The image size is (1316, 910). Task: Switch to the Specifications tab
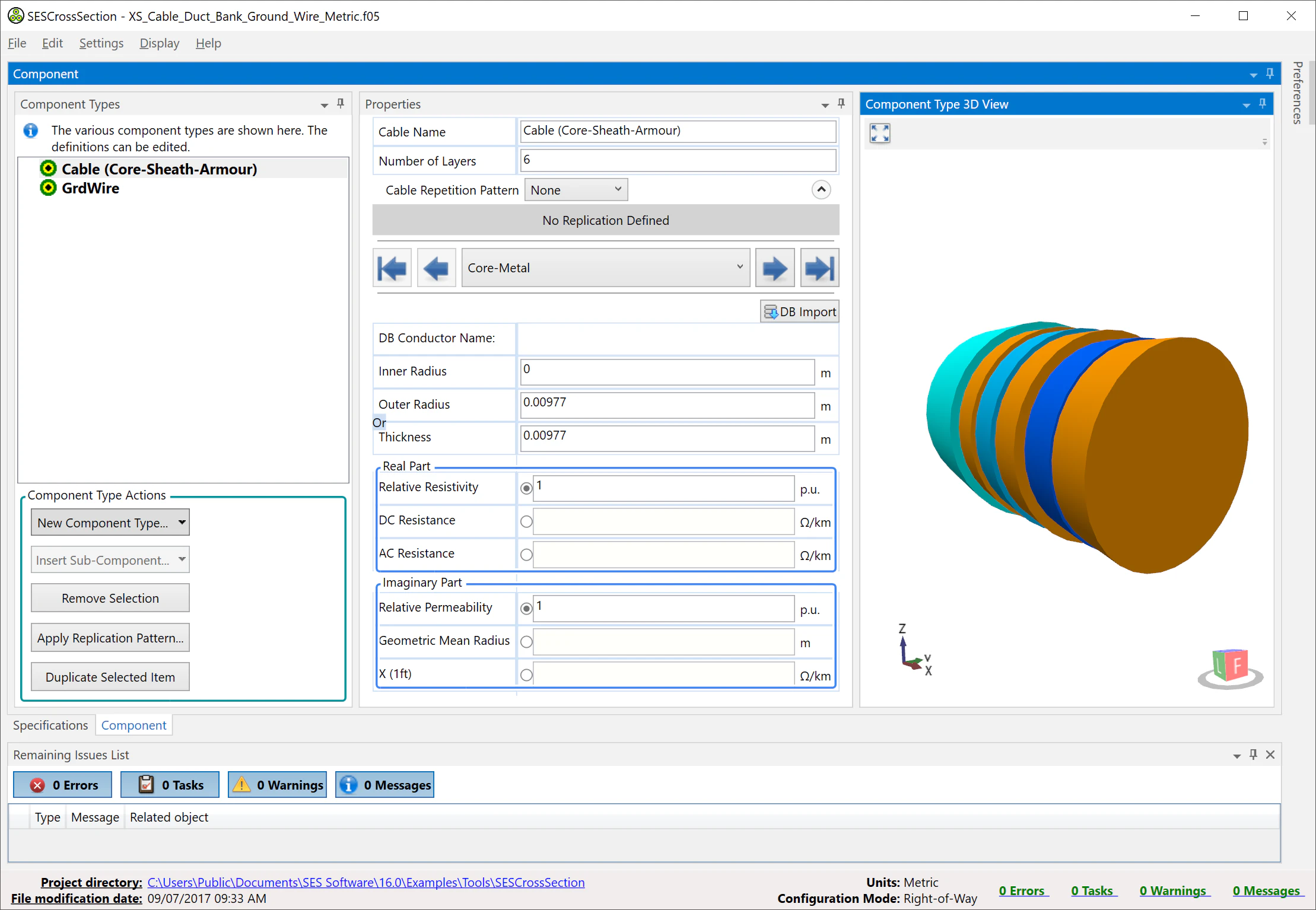(50, 725)
